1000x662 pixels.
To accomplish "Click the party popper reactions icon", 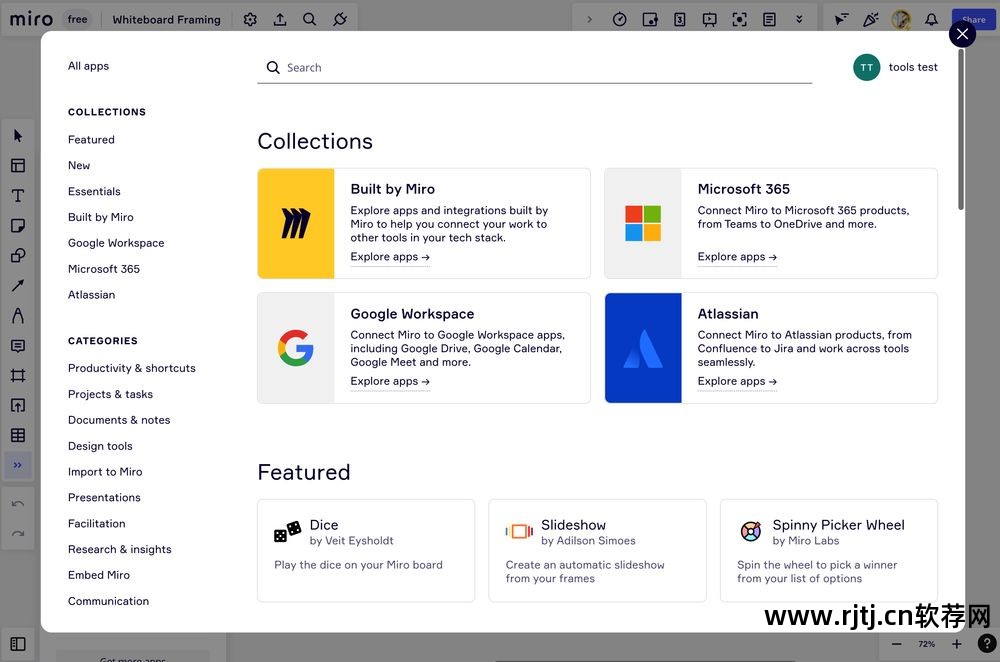I will click(x=871, y=20).
